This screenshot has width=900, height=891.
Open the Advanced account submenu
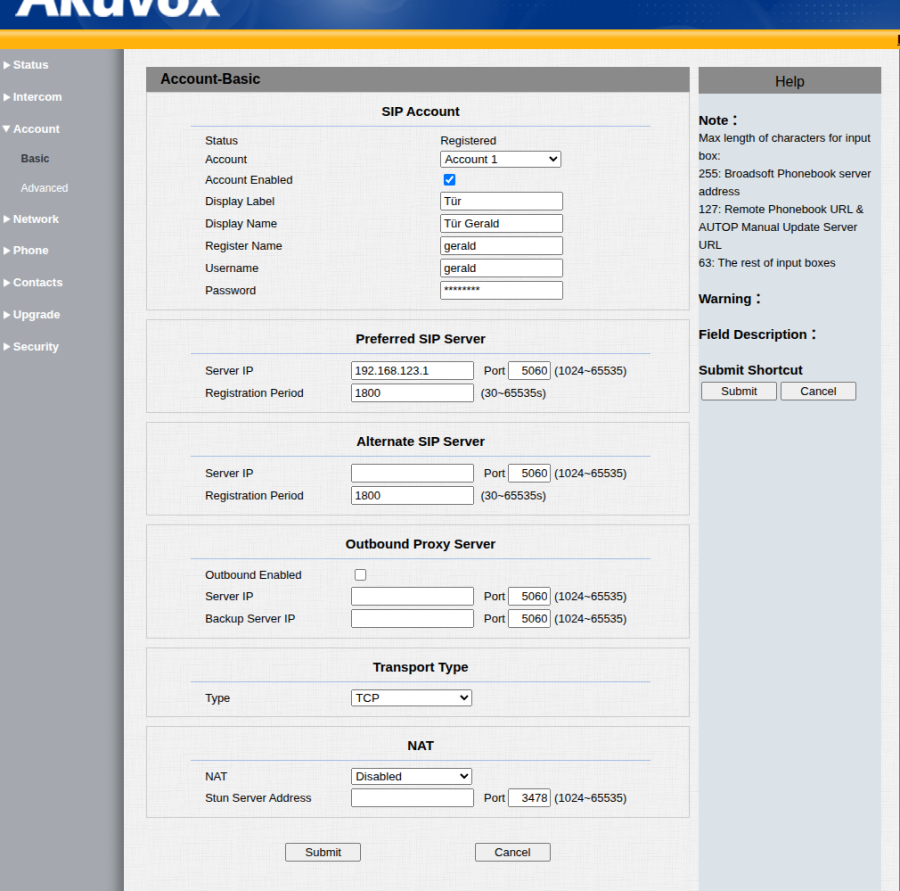point(44,188)
